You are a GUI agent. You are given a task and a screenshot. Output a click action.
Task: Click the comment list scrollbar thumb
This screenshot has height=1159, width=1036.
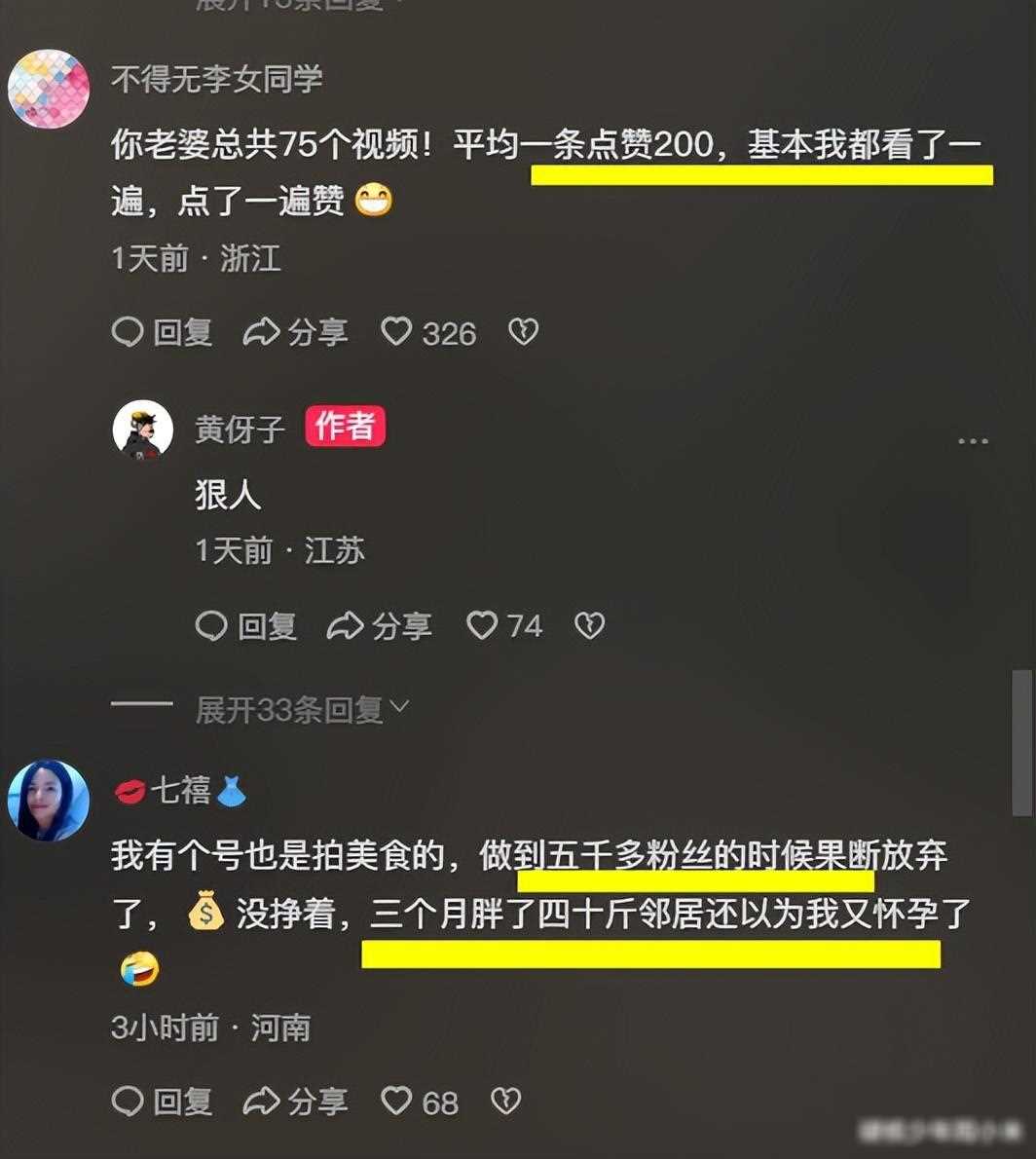pyautogui.click(x=1022, y=743)
